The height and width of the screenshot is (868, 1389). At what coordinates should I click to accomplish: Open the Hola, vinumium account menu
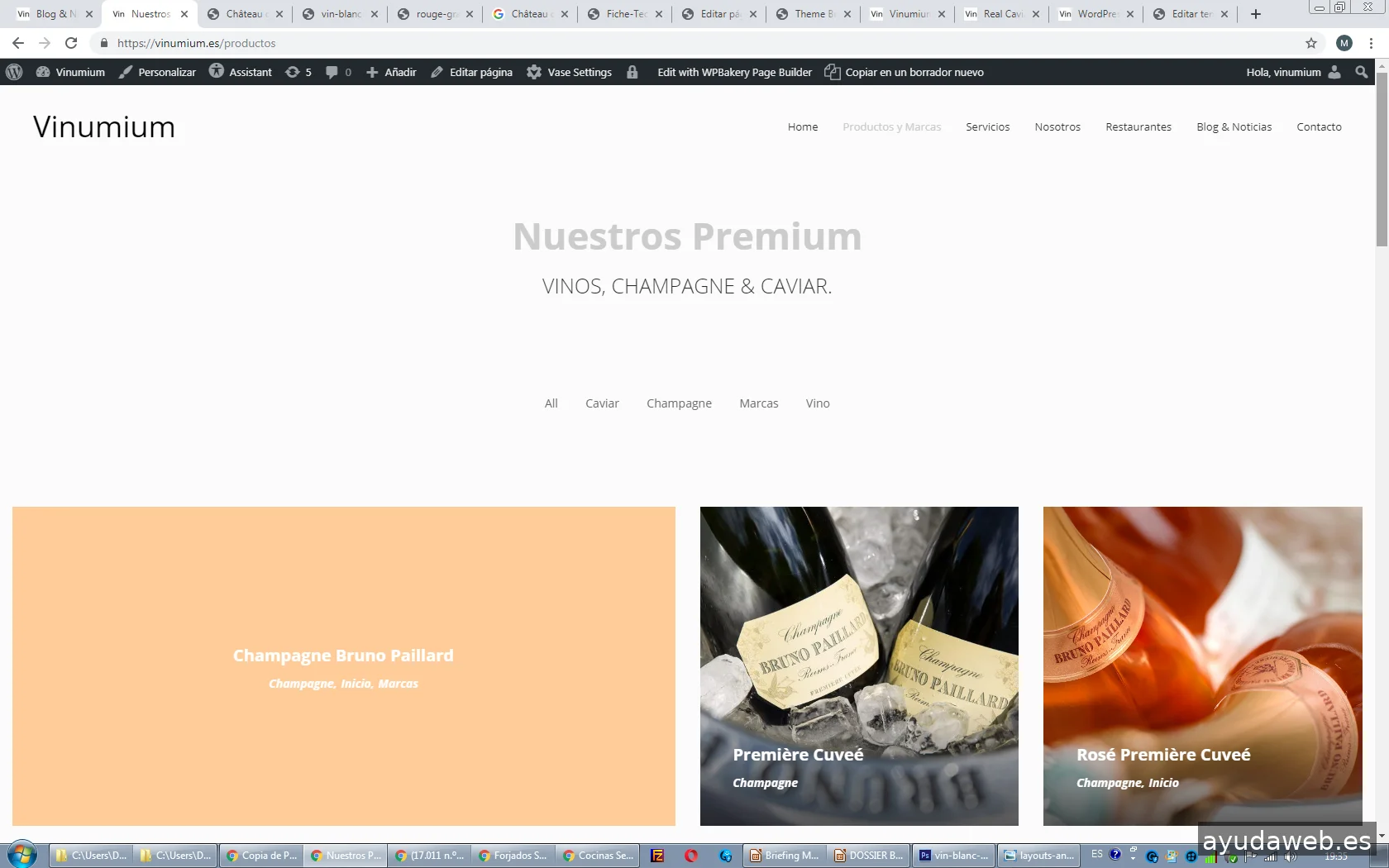pos(1292,73)
